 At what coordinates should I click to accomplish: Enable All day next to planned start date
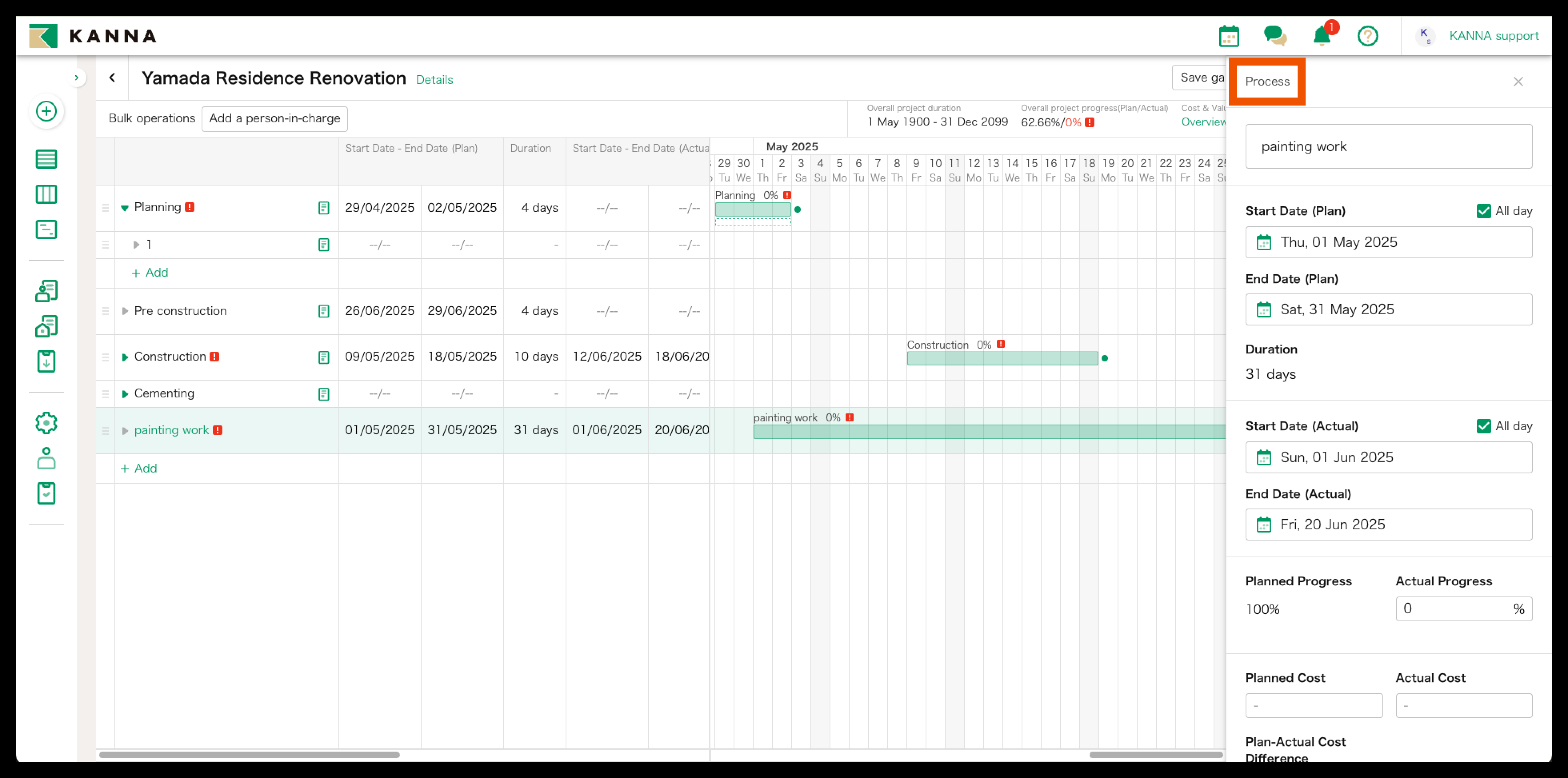click(x=1483, y=211)
